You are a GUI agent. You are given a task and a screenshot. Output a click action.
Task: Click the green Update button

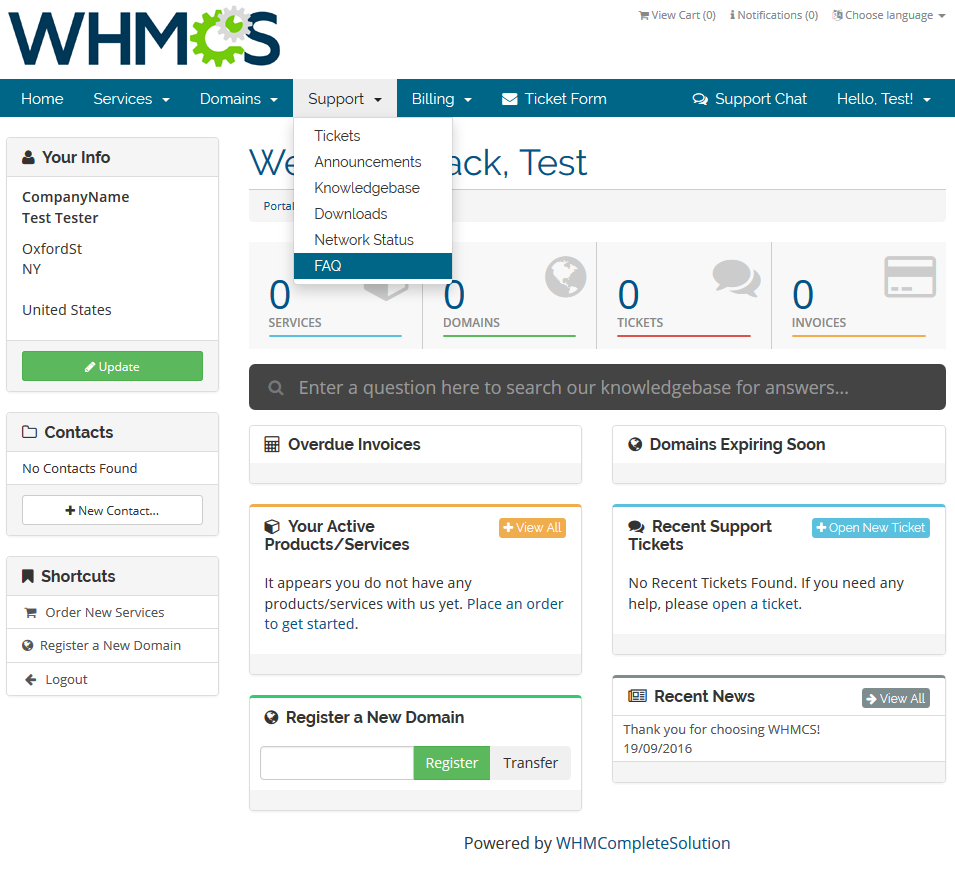tap(112, 366)
